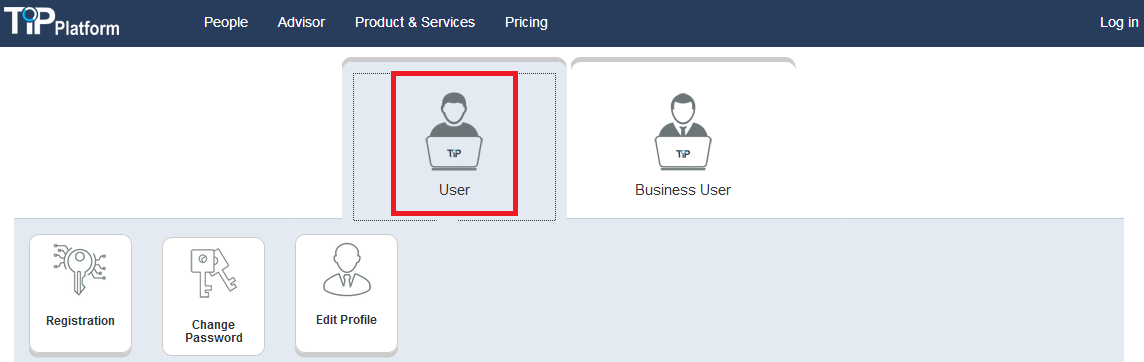Open Registration via its text label
Screen dimensions: 1144x362
(x=80, y=320)
